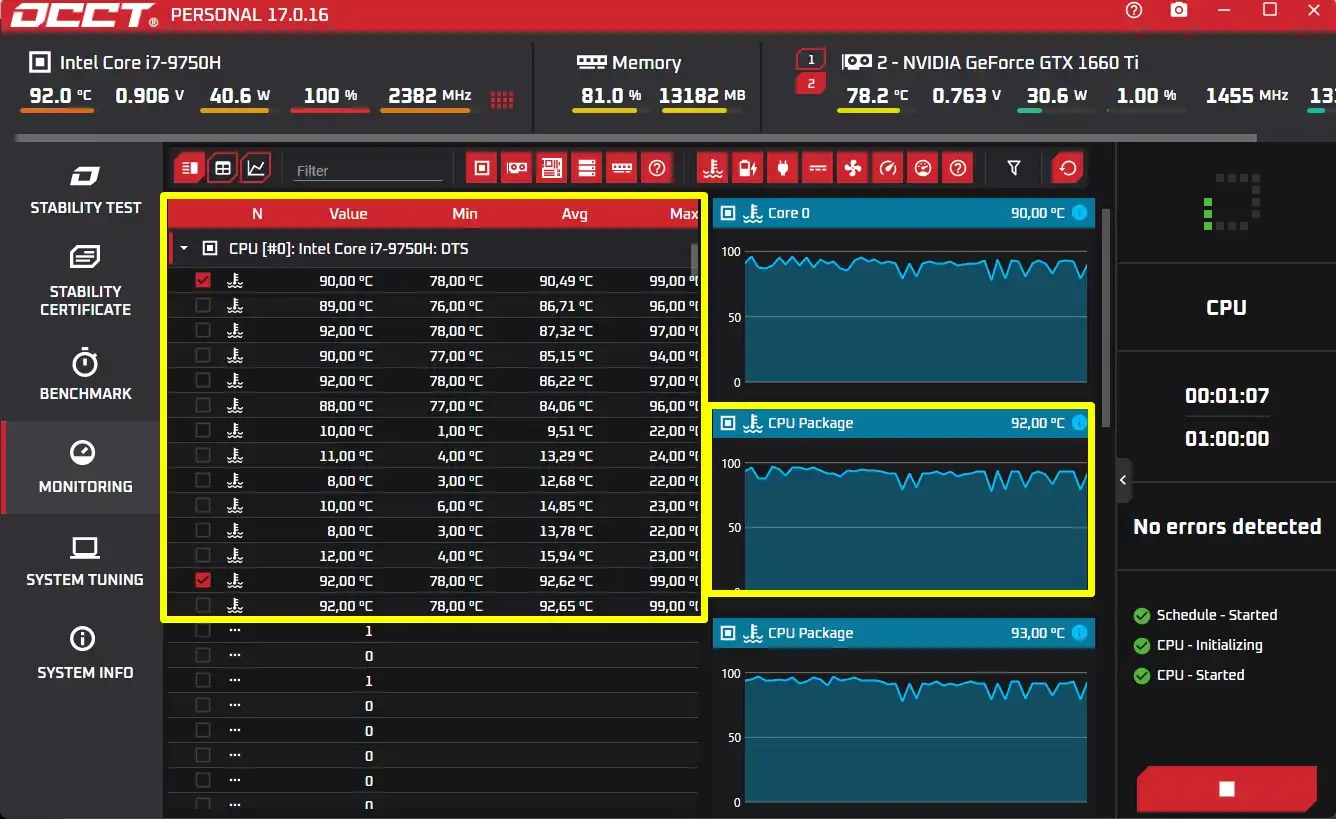
Task: Click the total duration 01:00:00
Action: (x=1227, y=439)
